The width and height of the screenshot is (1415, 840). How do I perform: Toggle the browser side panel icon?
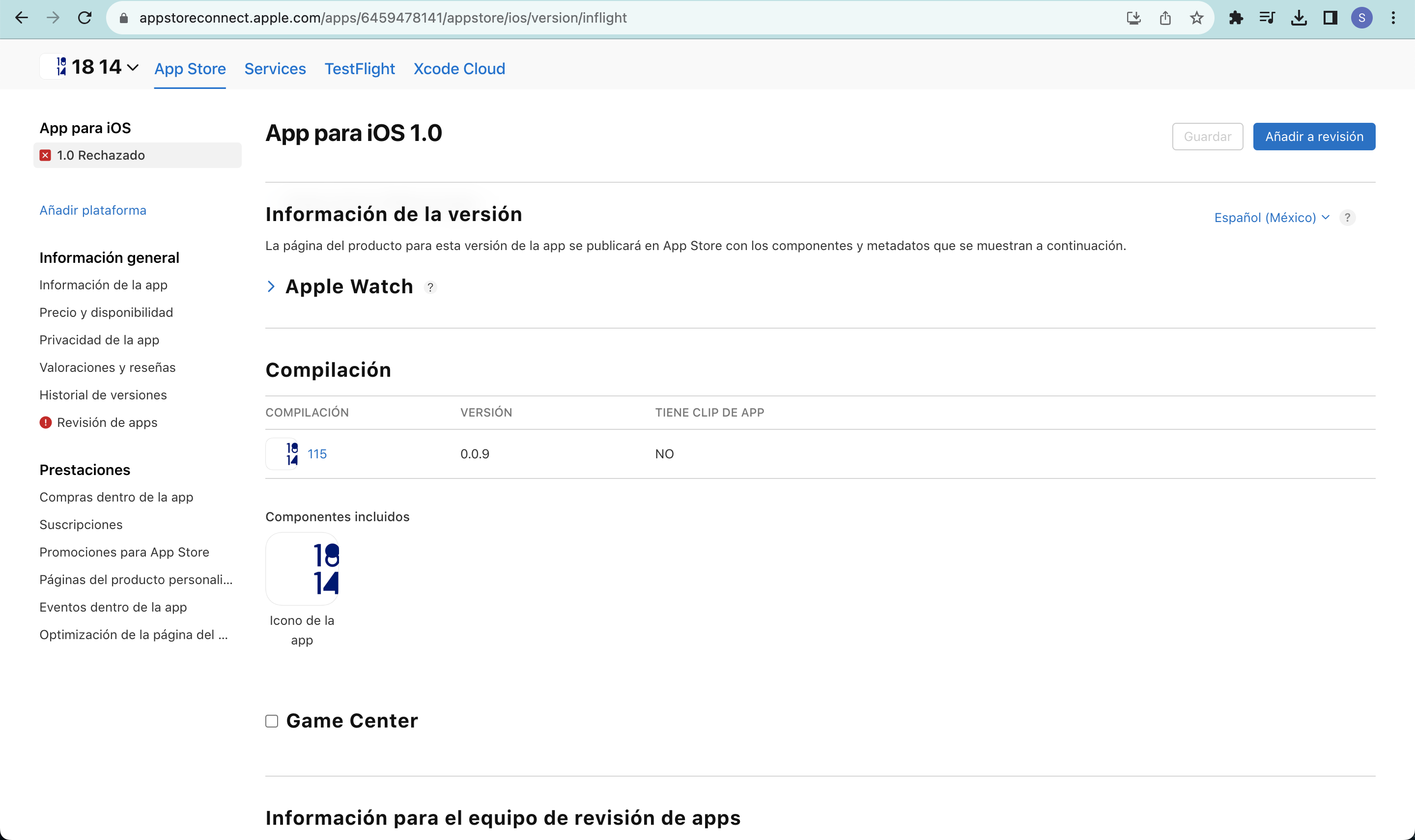click(x=1330, y=18)
